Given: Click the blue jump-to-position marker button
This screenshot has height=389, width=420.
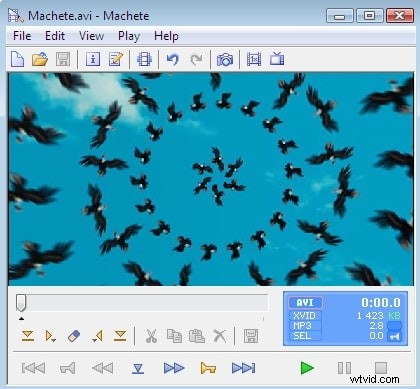Looking at the screenshot, I should (x=138, y=369).
